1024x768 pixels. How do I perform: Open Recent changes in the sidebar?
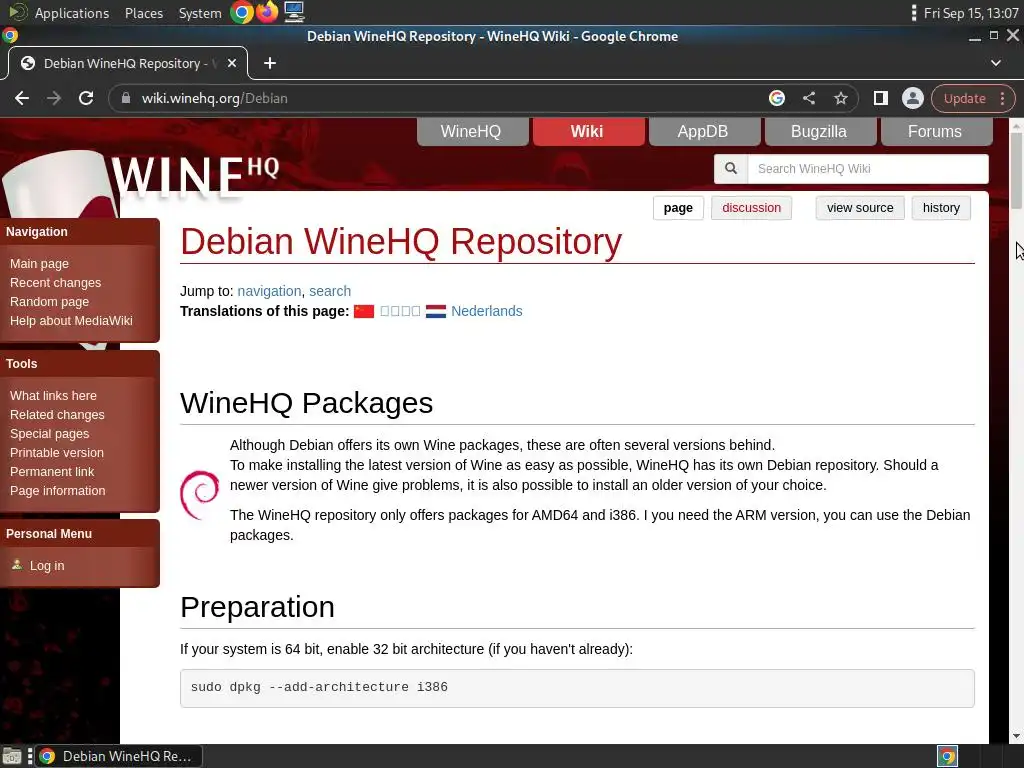(x=56, y=283)
